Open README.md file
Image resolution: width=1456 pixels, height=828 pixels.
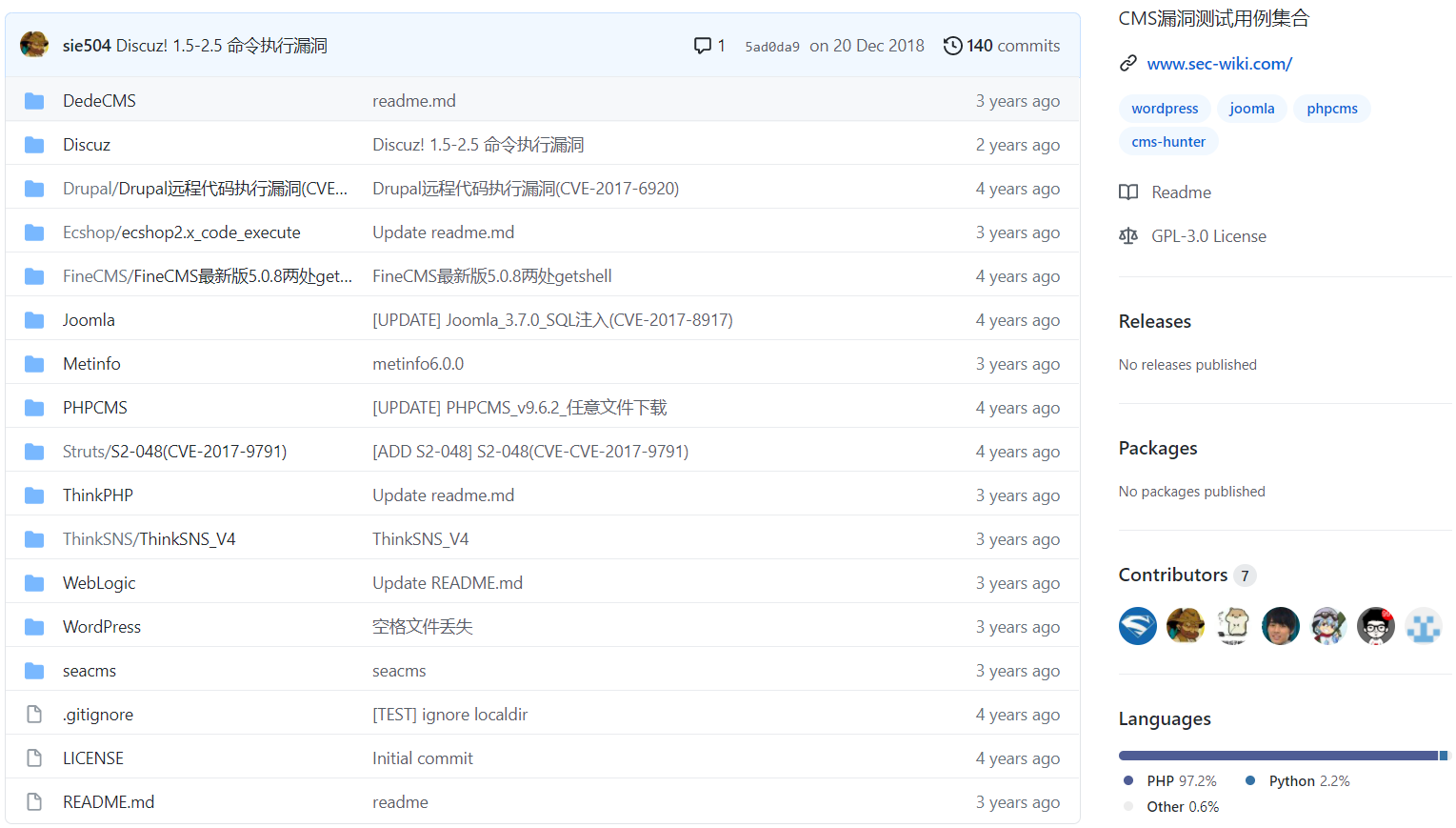tap(109, 801)
